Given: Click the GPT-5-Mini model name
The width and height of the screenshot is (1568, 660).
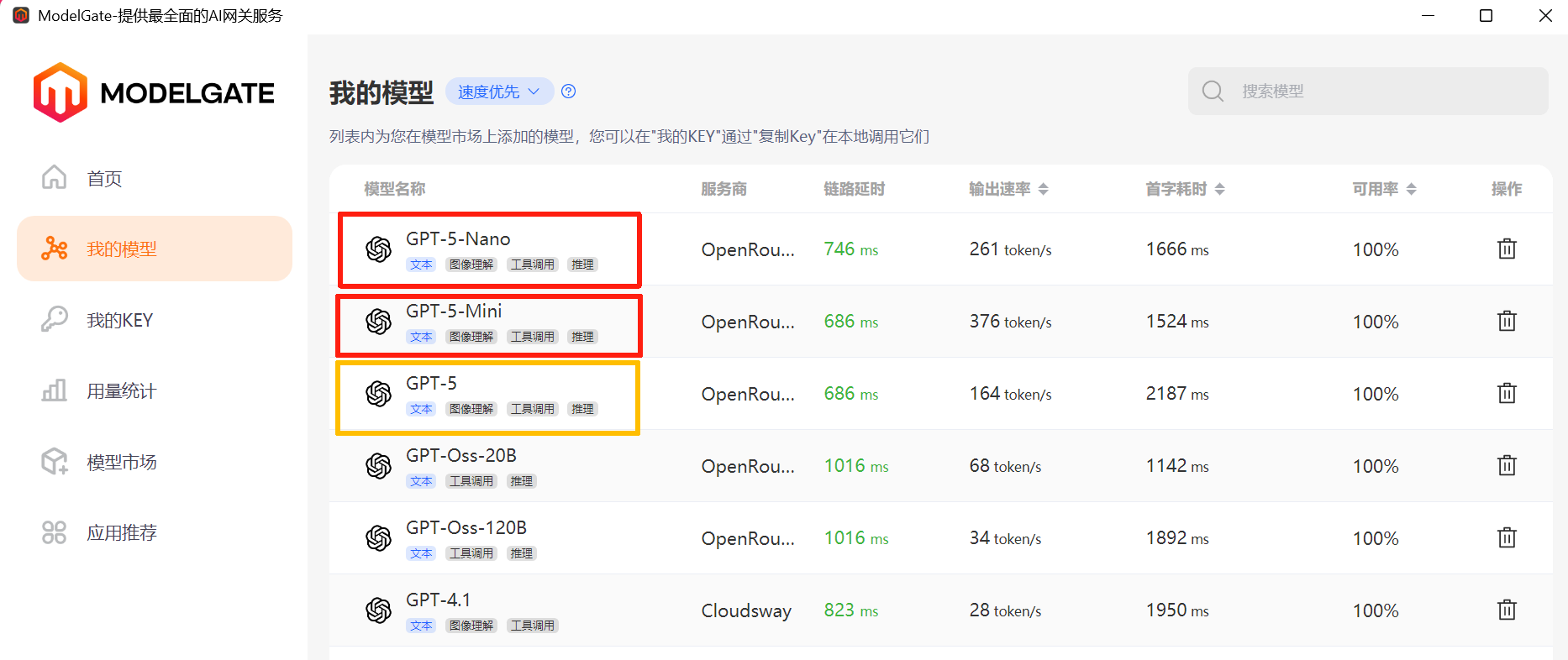Looking at the screenshot, I should tap(454, 311).
